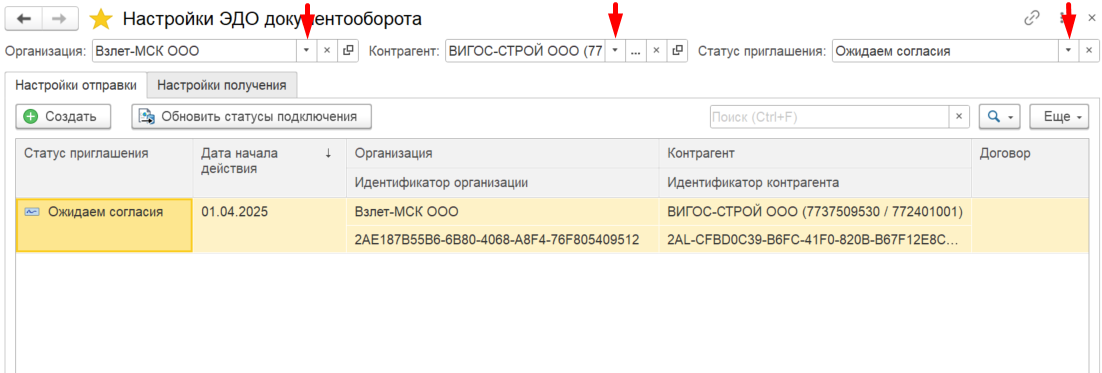This screenshot has width=1102, height=373.
Task: Open the ВИГОС-СТРОЙ ООО contractor card
Action: (x=677, y=51)
